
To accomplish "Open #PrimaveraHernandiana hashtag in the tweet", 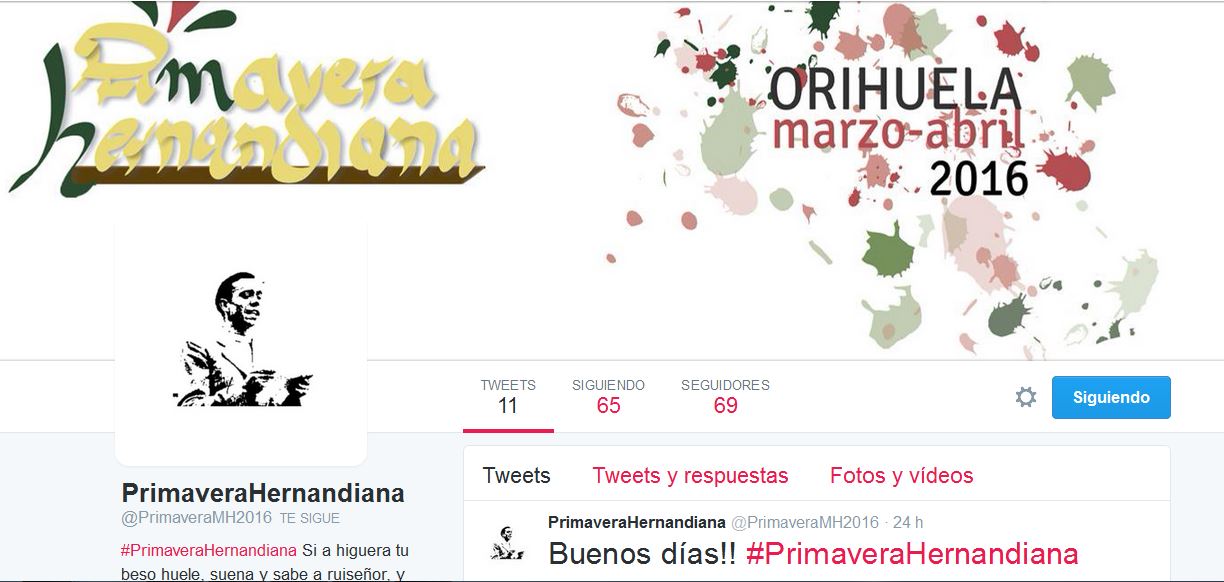I will point(912,553).
